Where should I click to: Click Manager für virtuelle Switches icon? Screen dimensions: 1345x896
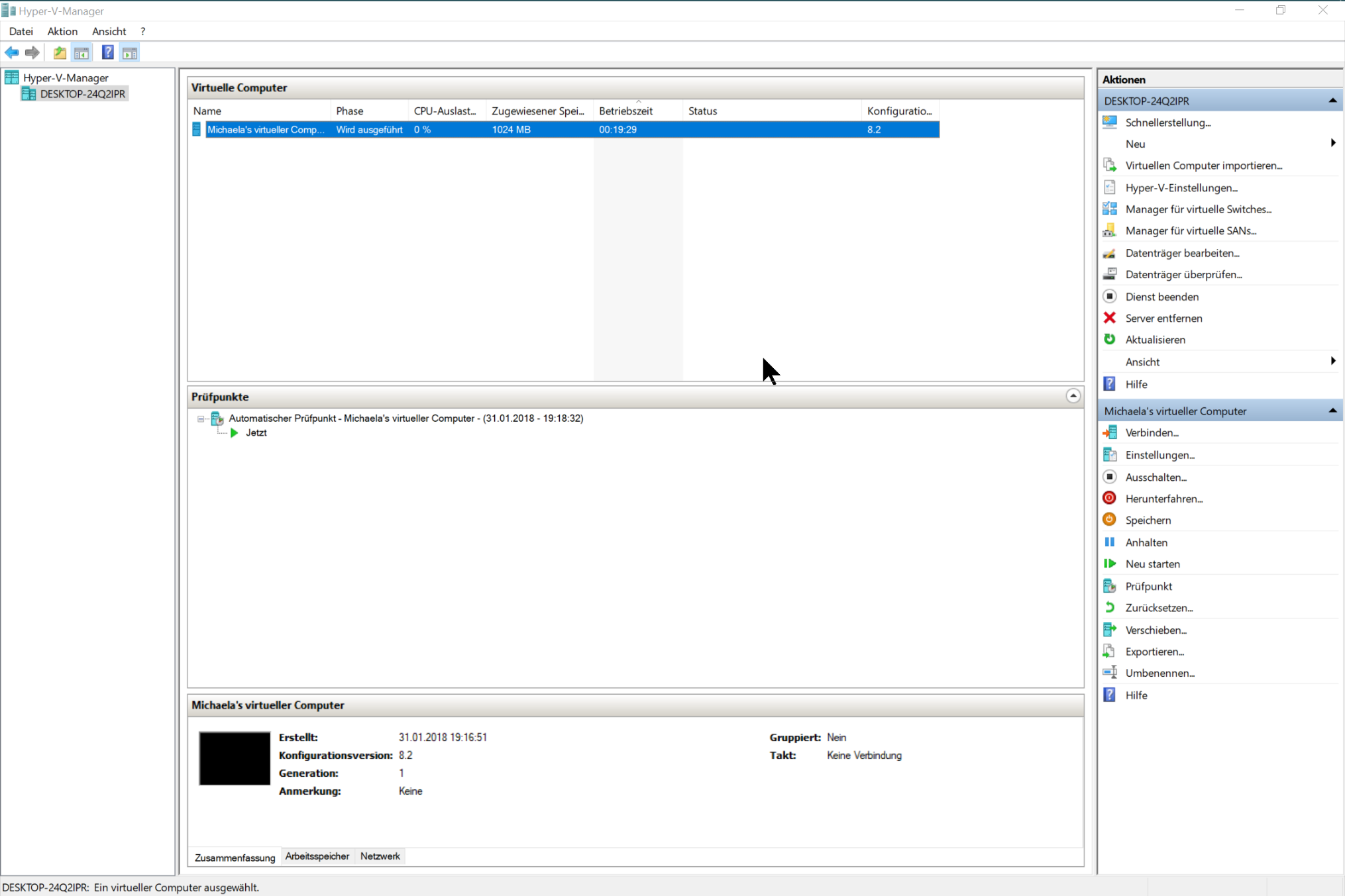coord(1110,209)
